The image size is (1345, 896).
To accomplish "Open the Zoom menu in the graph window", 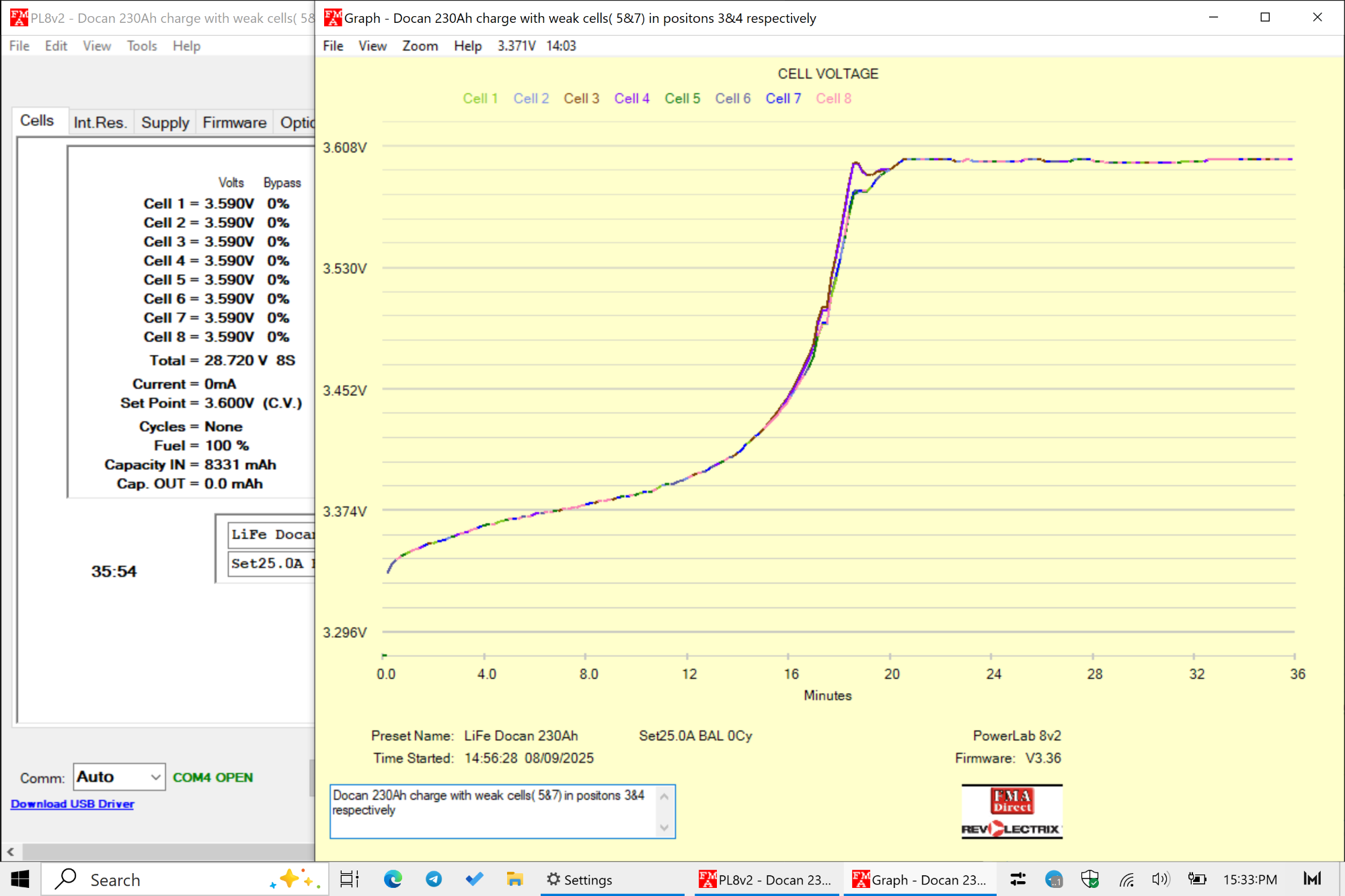I will pyautogui.click(x=420, y=46).
